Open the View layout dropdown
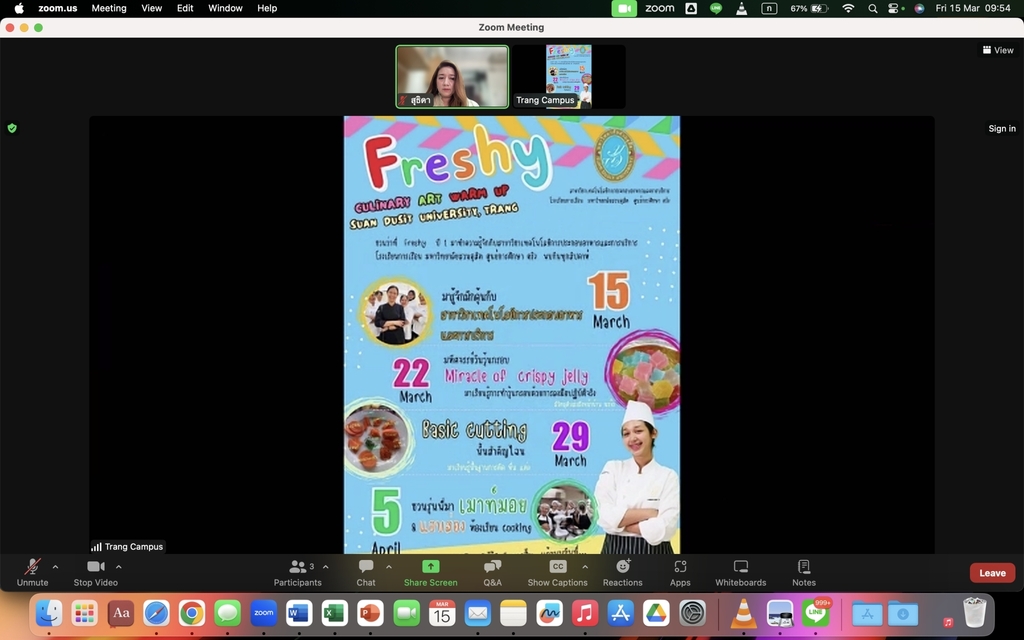The width and height of the screenshot is (1024, 640). pos(998,50)
